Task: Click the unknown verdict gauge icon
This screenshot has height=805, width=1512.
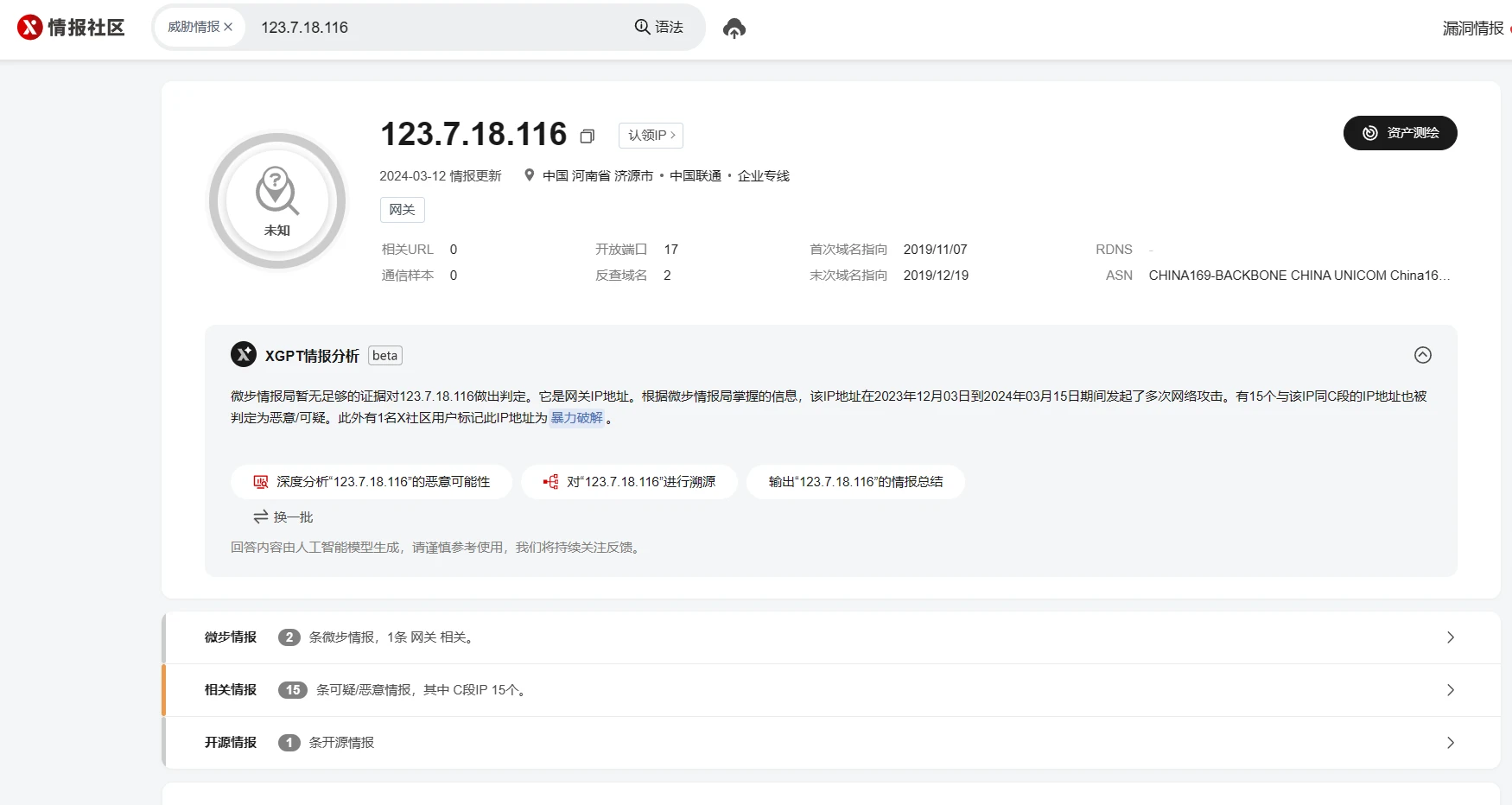Action: [x=277, y=201]
